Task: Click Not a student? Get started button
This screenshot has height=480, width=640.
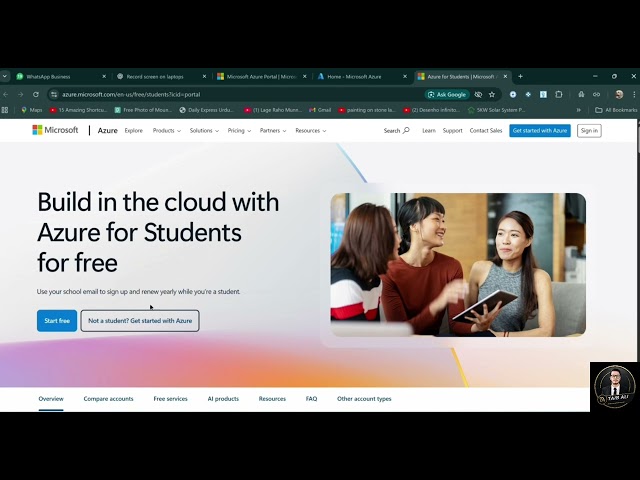Action: (x=140, y=321)
